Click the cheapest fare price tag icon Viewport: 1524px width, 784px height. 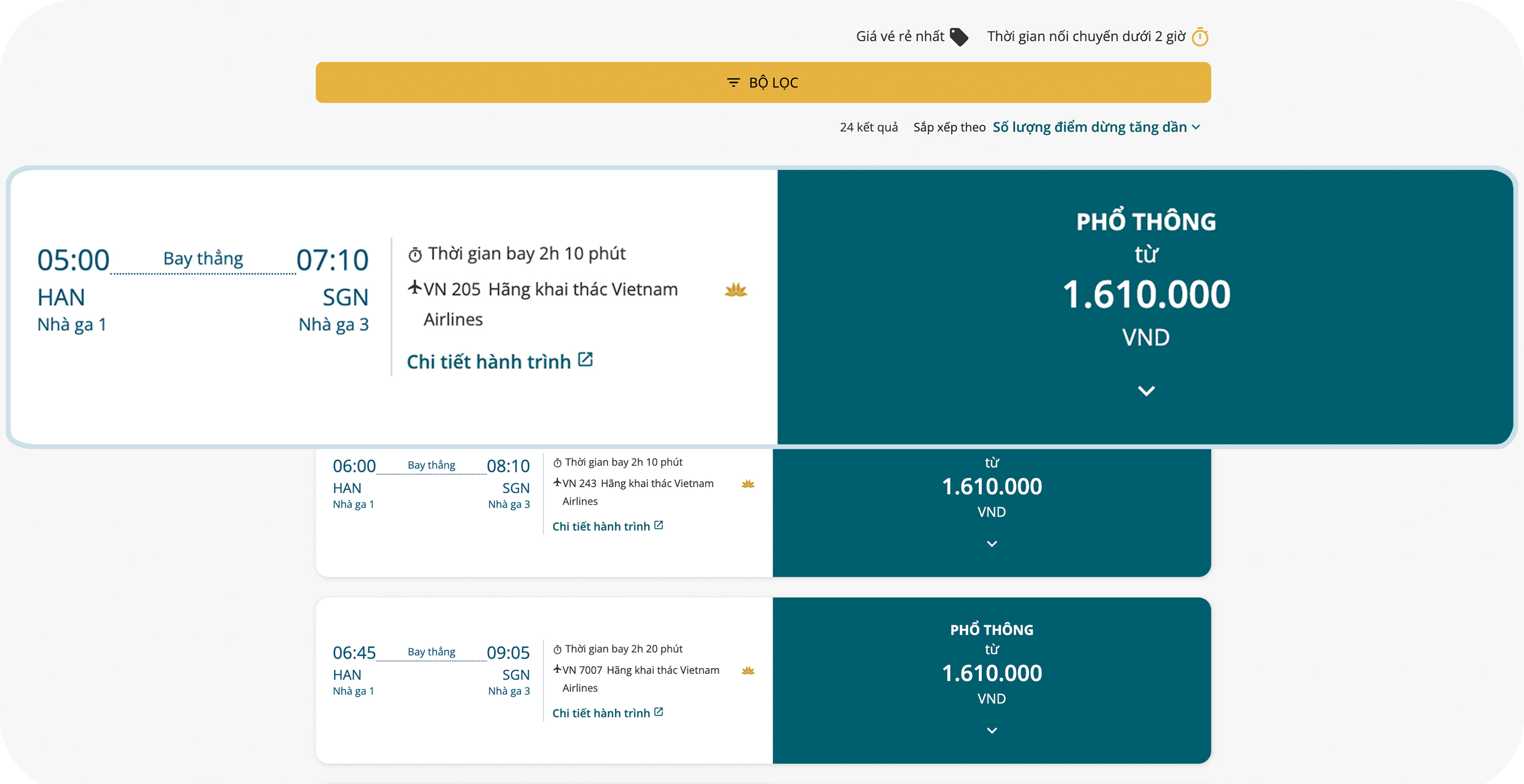pyautogui.click(x=959, y=37)
